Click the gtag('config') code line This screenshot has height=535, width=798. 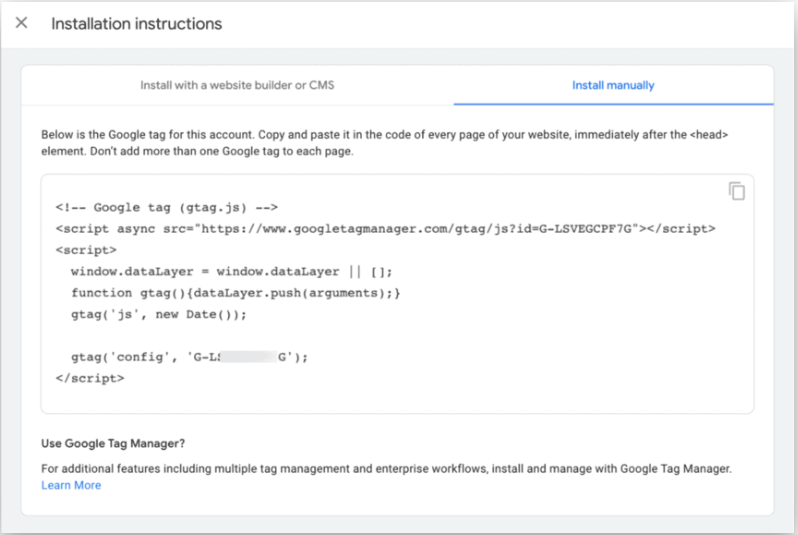(x=189, y=357)
